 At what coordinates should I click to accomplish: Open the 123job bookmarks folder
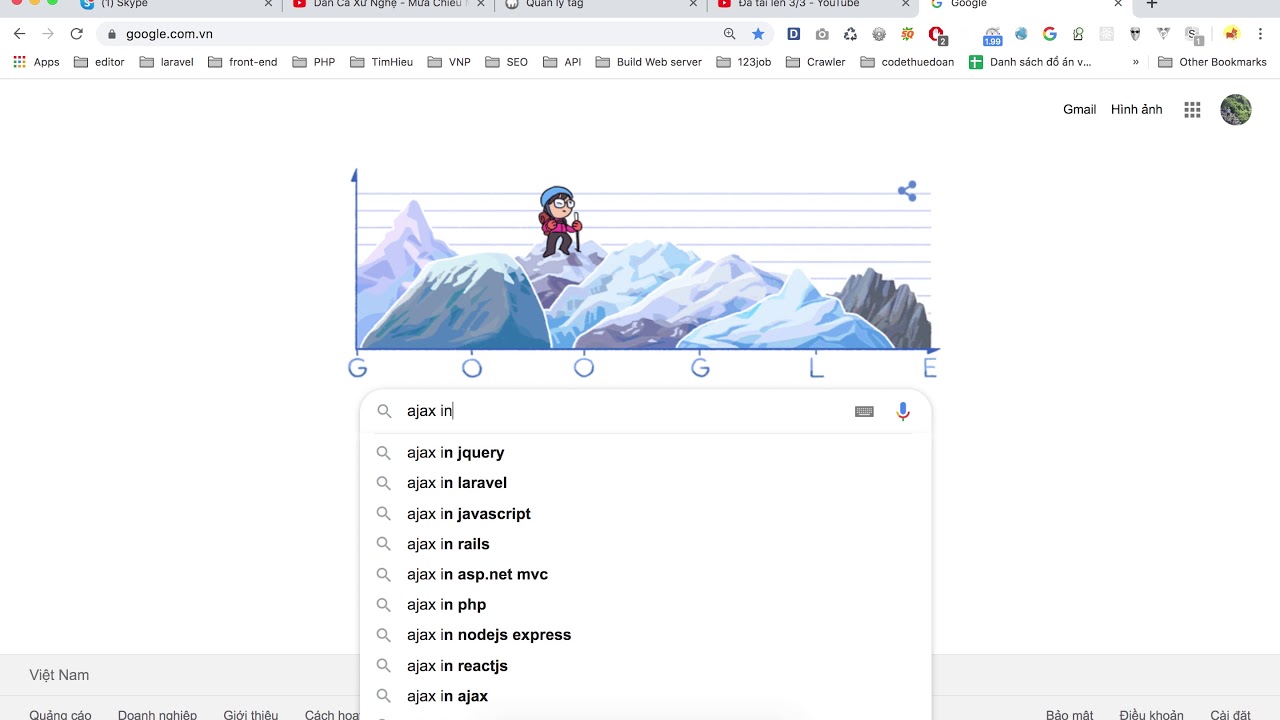745,62
